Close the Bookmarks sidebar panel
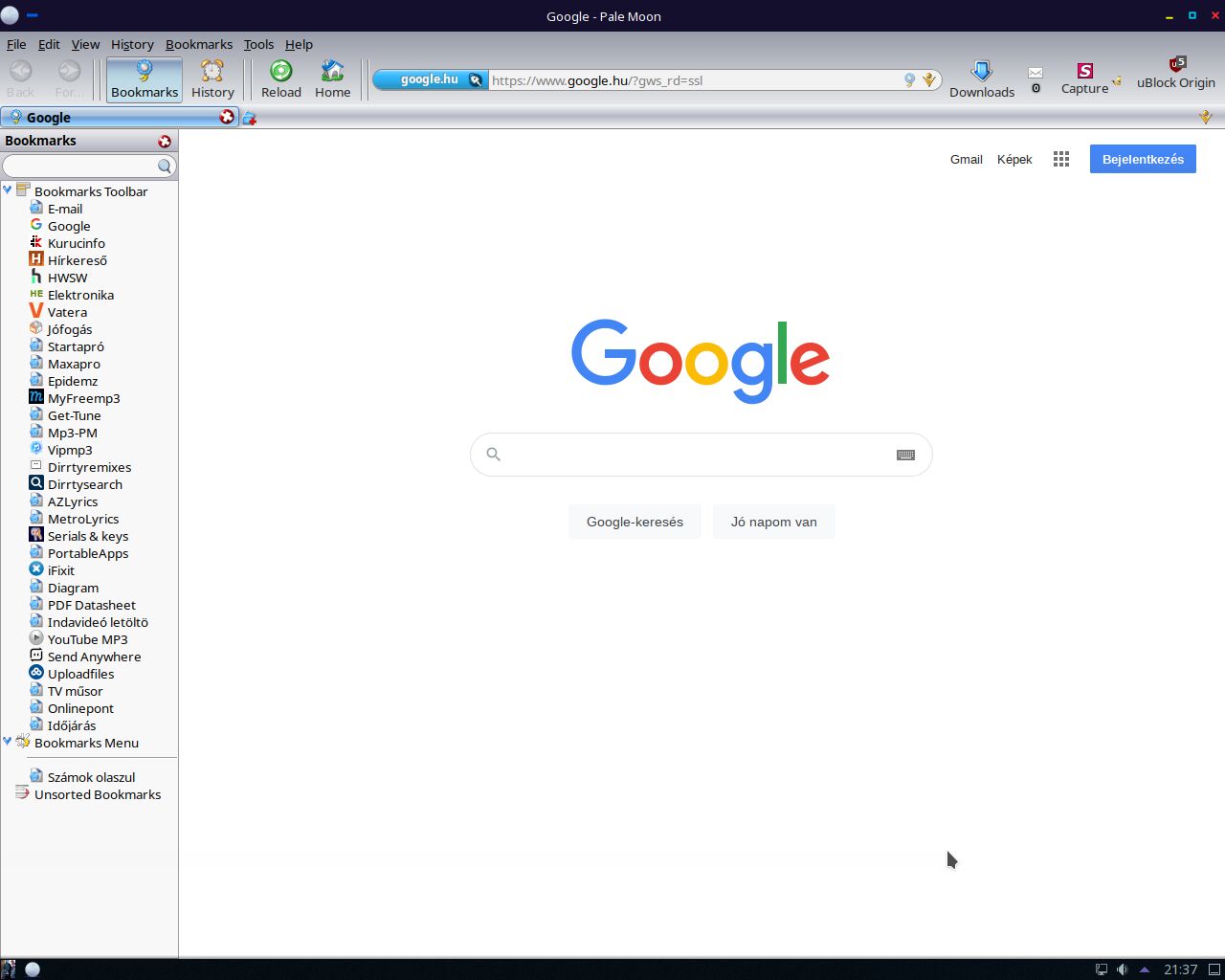Image resolution: width=1225 pixels, height=980 pixels. 165,141
